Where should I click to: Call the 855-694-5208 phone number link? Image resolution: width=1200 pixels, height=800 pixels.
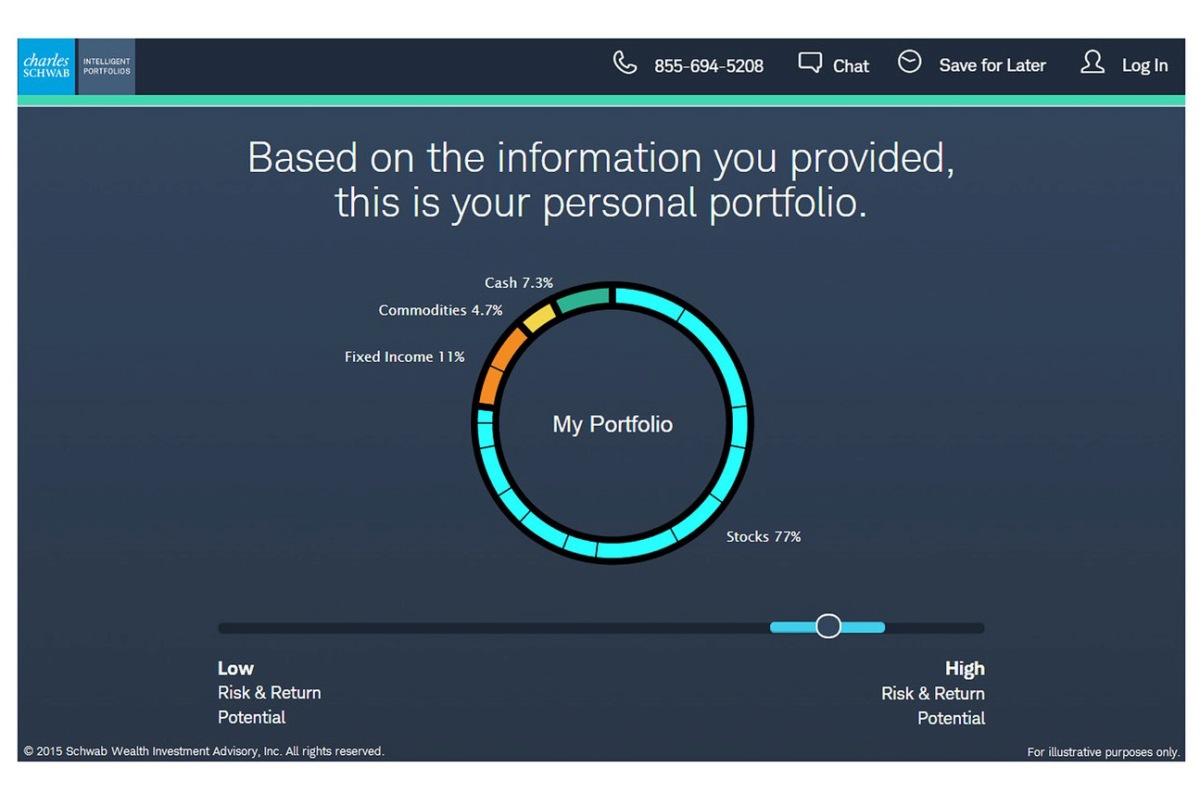(x=708, y=66)
